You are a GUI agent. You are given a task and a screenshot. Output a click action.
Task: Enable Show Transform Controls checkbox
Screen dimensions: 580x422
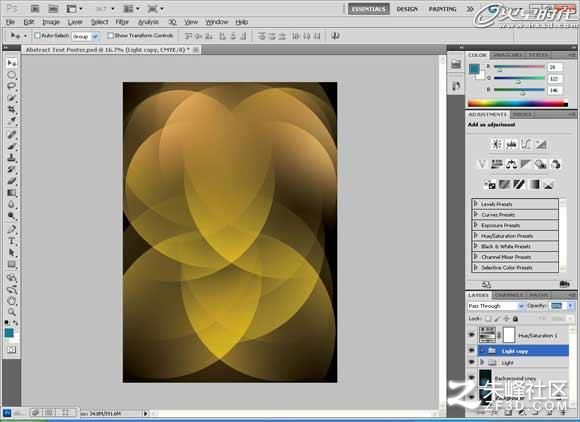pos(110,36)
